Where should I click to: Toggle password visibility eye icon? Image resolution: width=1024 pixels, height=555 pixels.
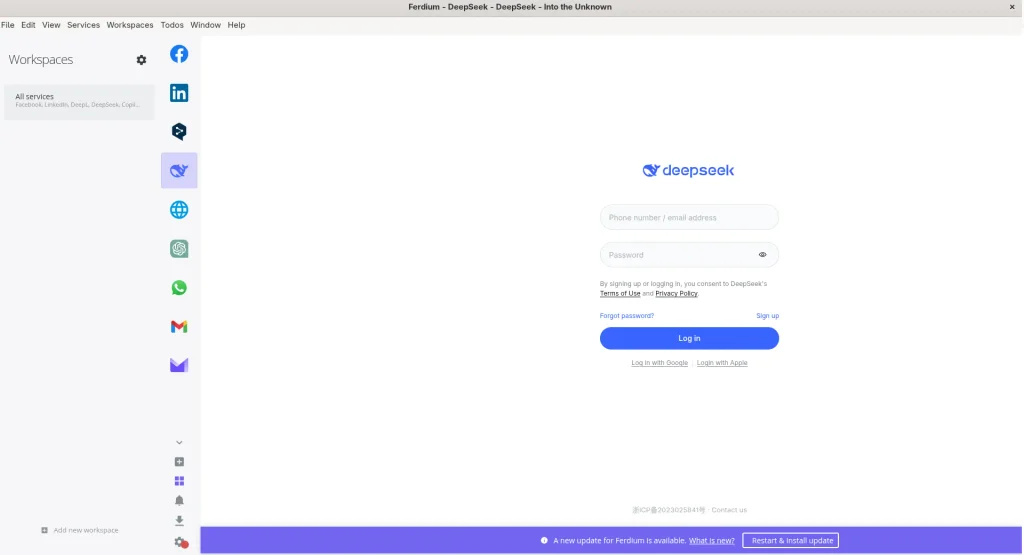(762, 255)
